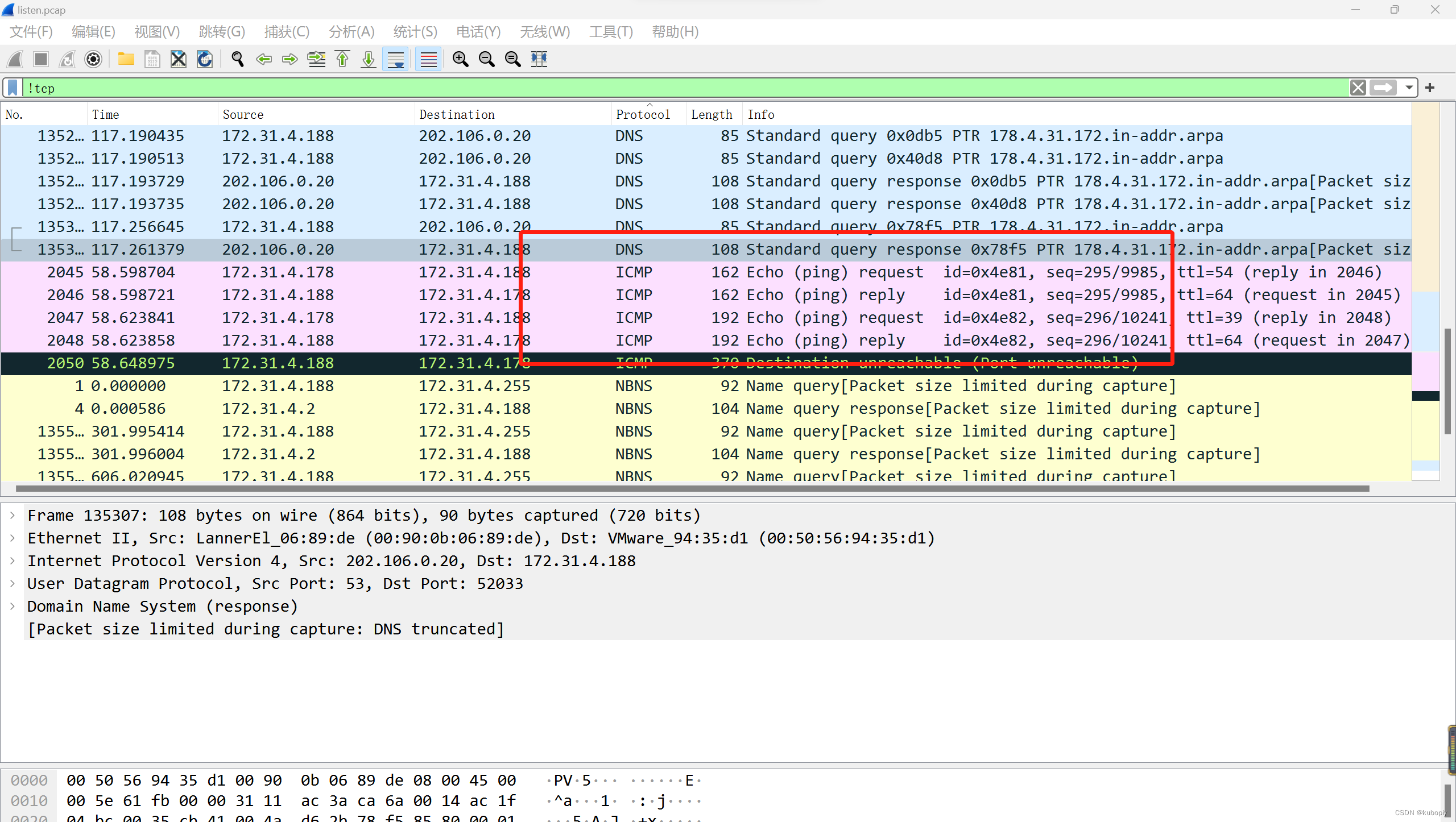1456x822 pixels.
Task: Expand User Datagram Protocol details
Action: [x=13, y=583]
